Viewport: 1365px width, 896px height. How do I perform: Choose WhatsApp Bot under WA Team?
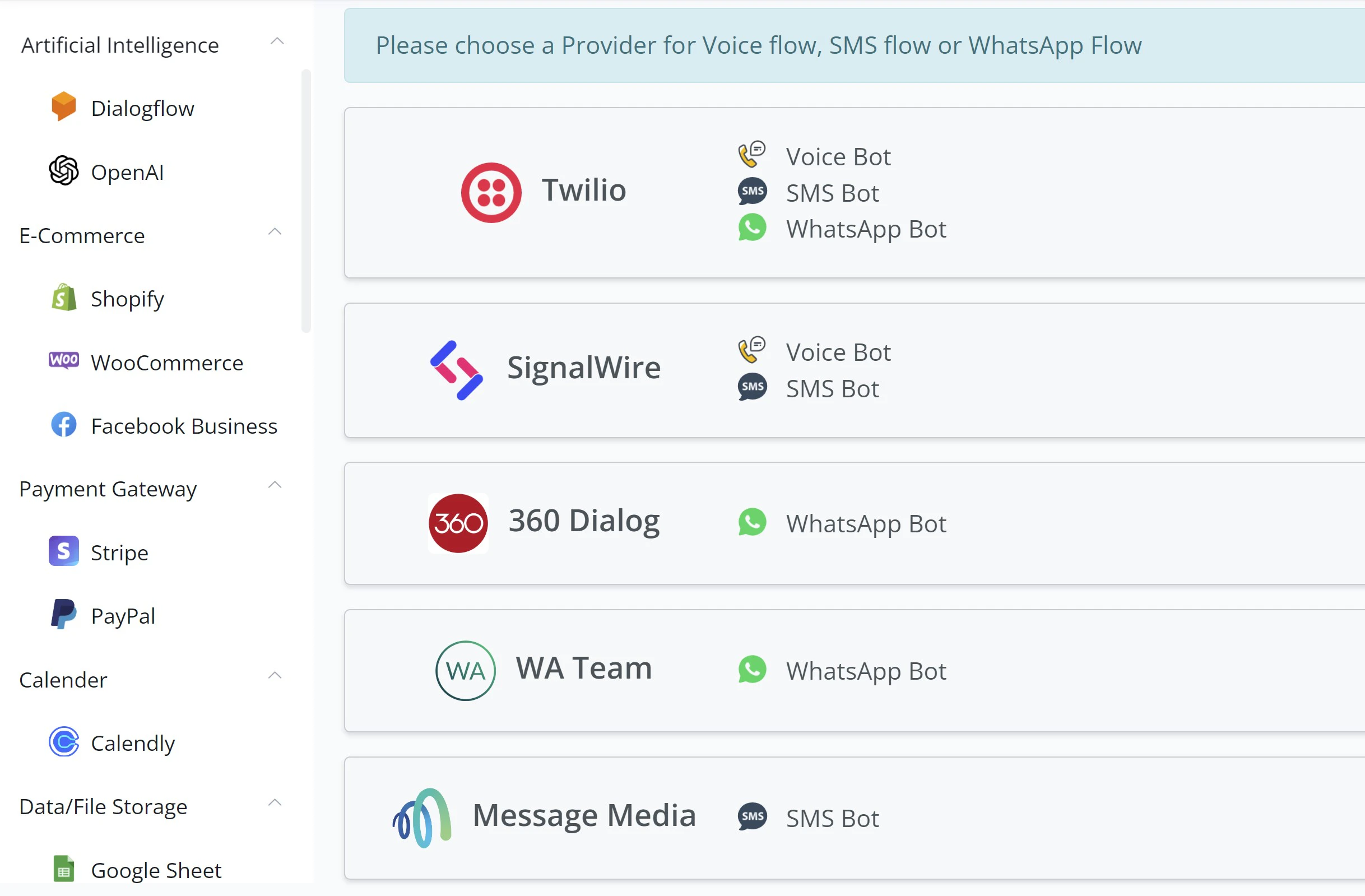pyautogui.click(x=866, y=671)
